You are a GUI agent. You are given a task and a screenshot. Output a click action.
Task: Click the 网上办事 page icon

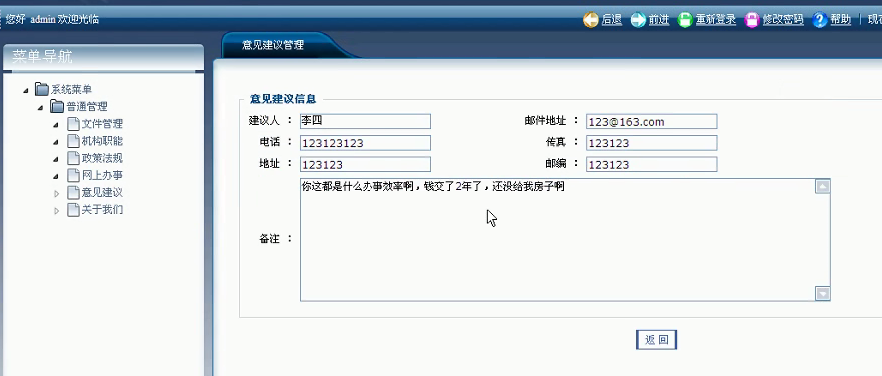tap(73, 175)
